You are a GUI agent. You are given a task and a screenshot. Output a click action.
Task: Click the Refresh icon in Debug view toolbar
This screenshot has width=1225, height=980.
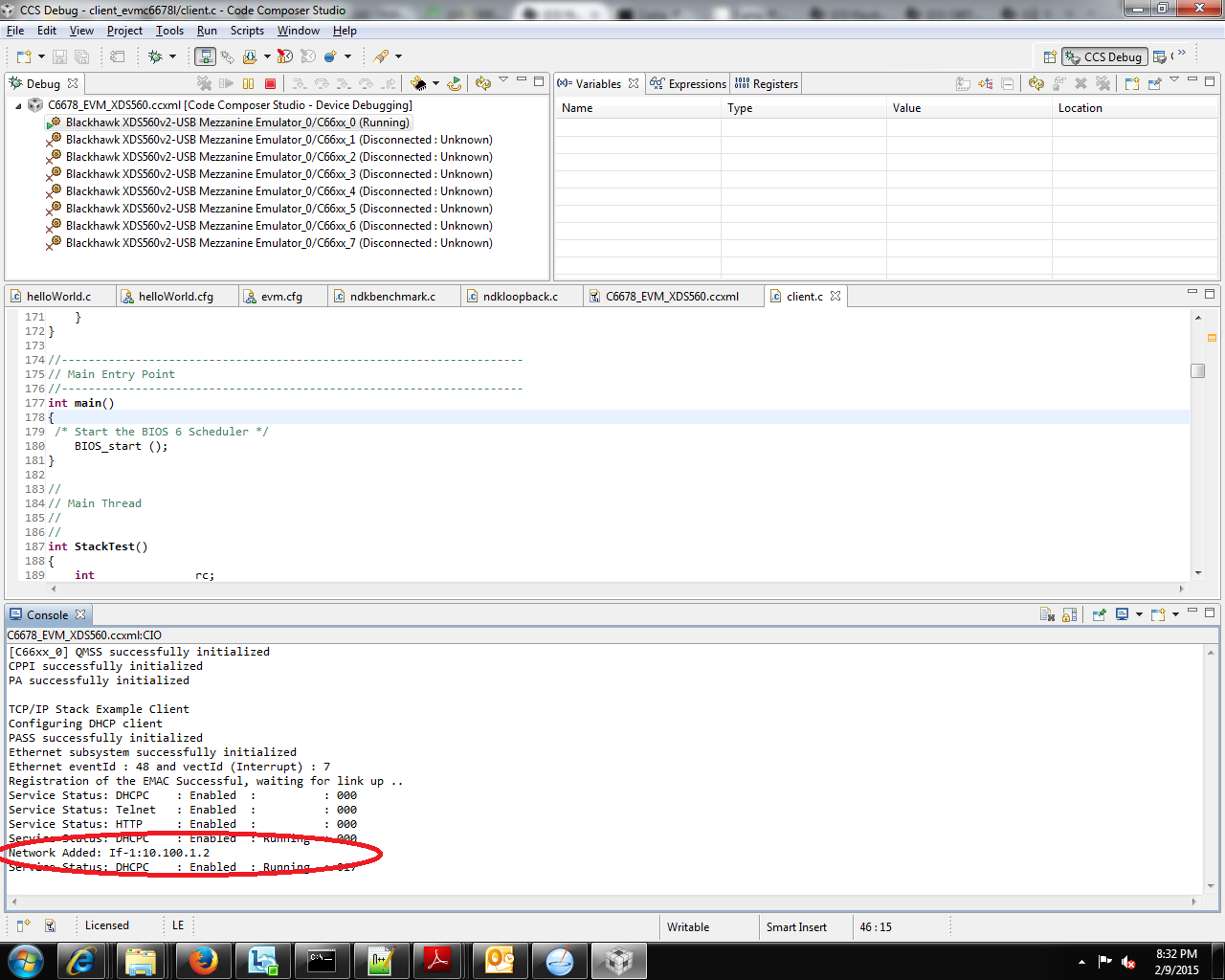click(483, 84)
